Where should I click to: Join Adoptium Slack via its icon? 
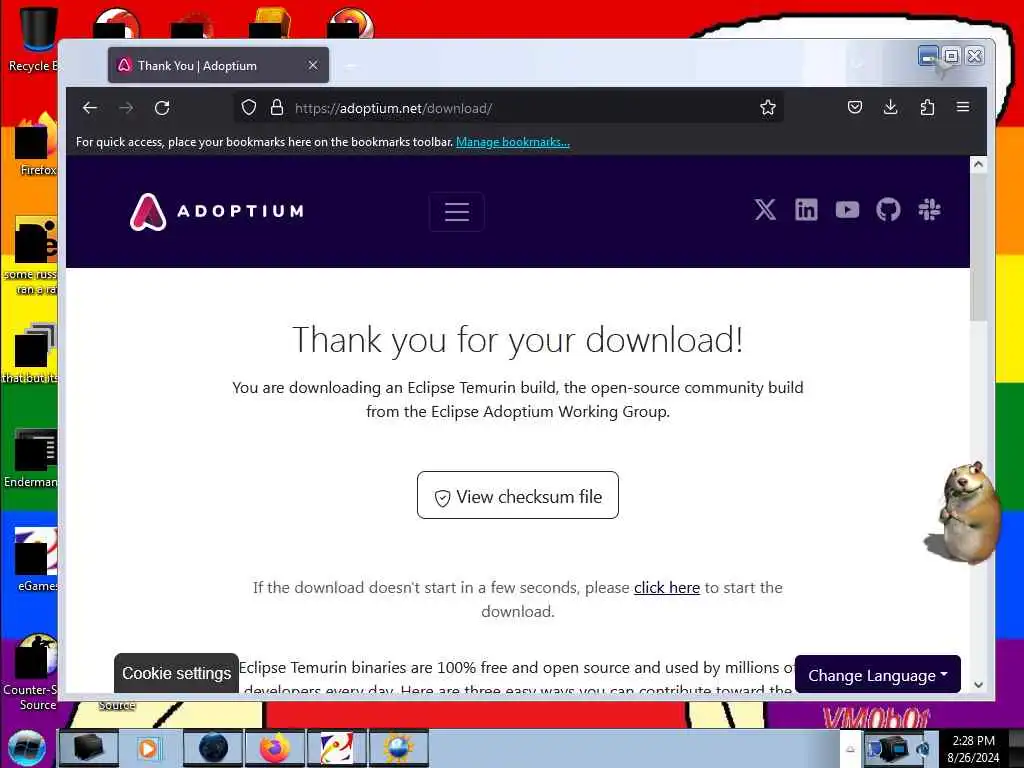[929, 210]
